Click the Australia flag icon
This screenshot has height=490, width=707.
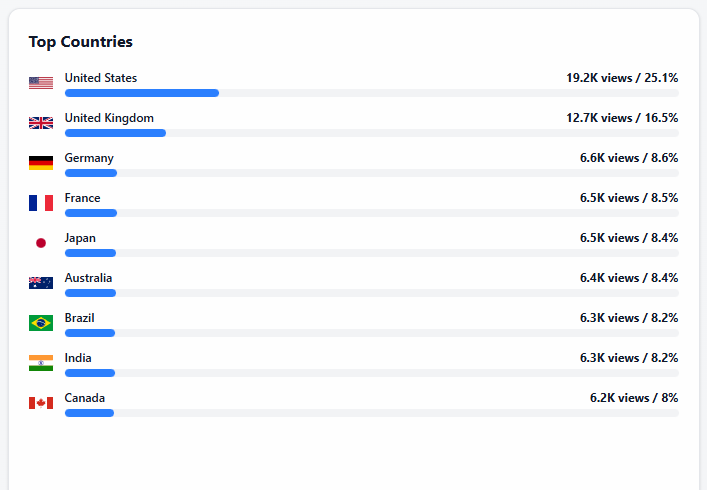41,283
